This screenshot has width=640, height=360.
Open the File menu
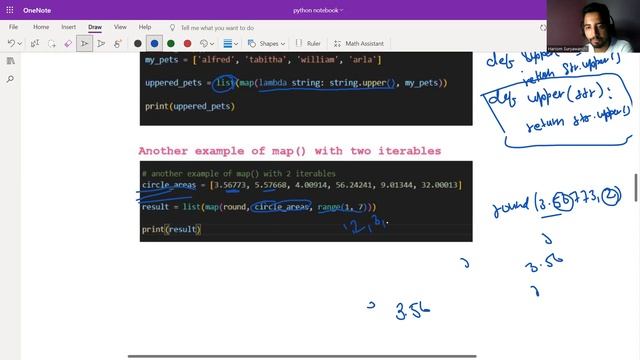pyautogui.click(x=13, y=27)
